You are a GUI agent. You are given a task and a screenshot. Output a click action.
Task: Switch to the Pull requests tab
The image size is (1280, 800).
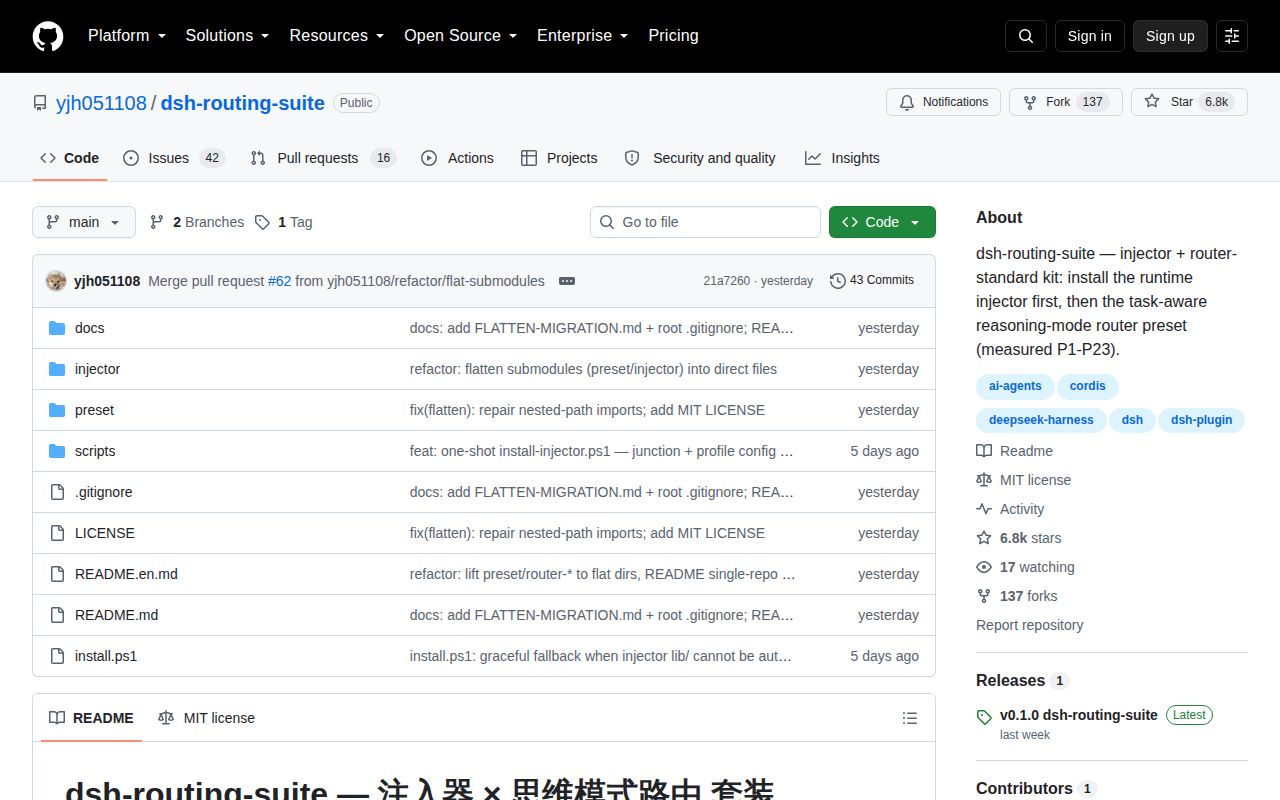[323, 158]
